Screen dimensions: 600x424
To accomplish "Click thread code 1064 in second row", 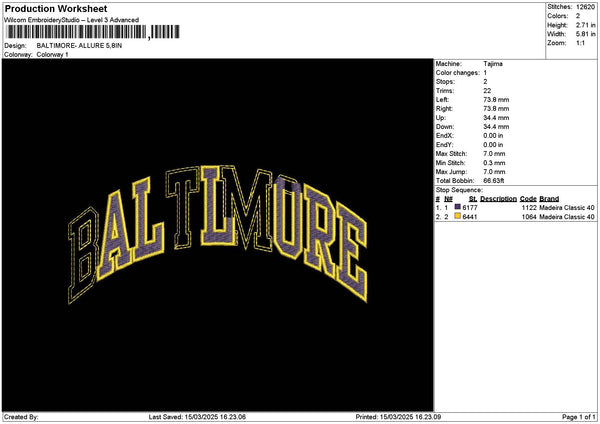I will (529, 217).
